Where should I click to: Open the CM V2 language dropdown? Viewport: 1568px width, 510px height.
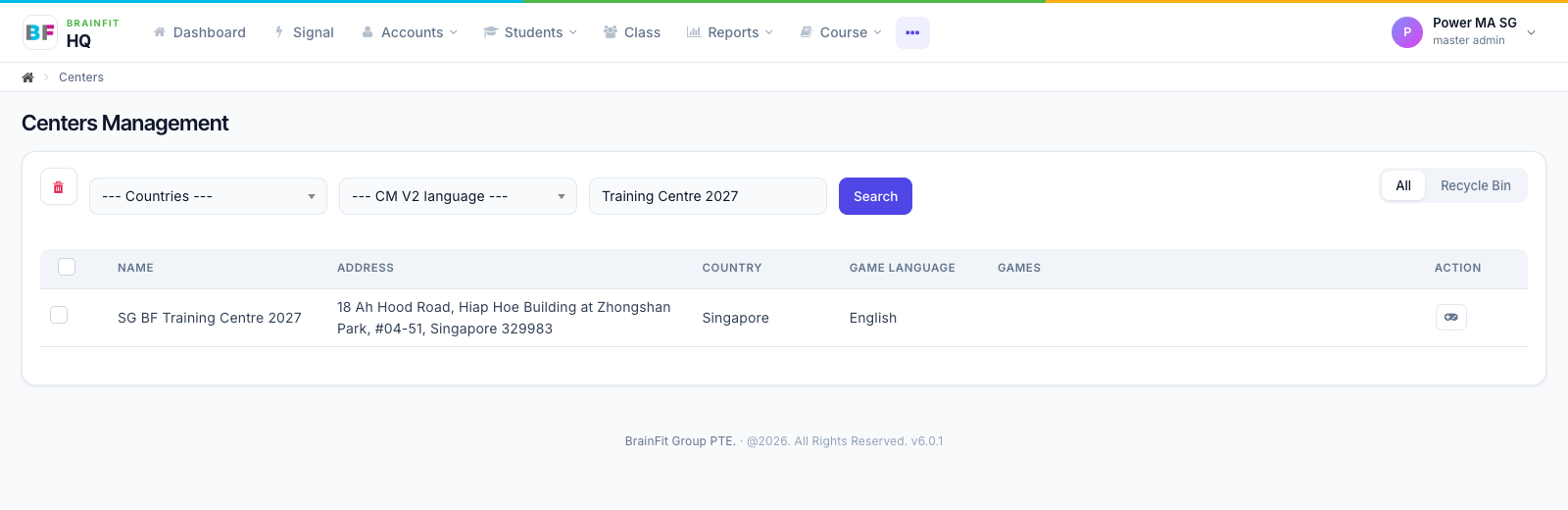tap(458, 196)
